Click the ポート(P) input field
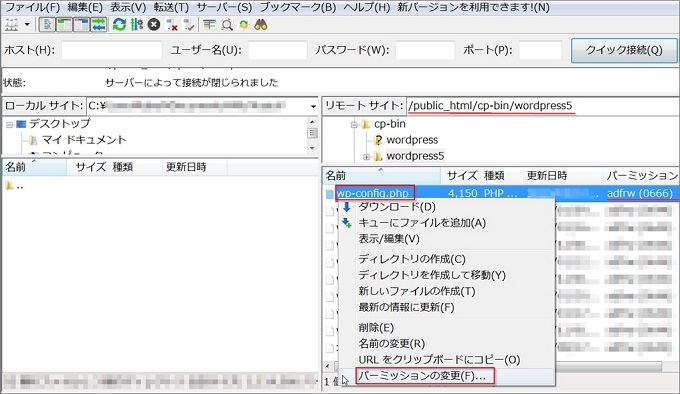680x394 pixels. [x=540, y=50]
